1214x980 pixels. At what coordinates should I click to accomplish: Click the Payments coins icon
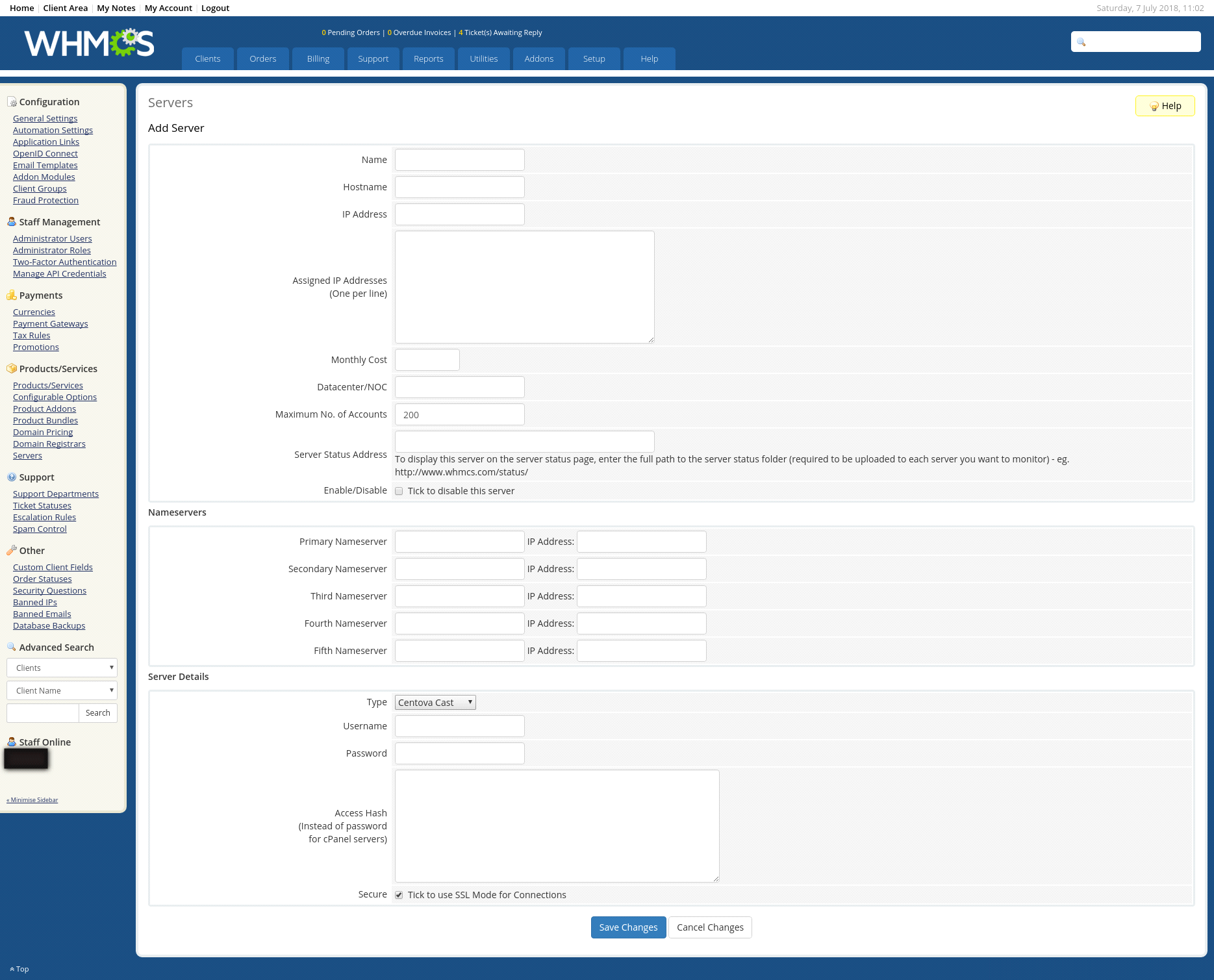[12, 295]
